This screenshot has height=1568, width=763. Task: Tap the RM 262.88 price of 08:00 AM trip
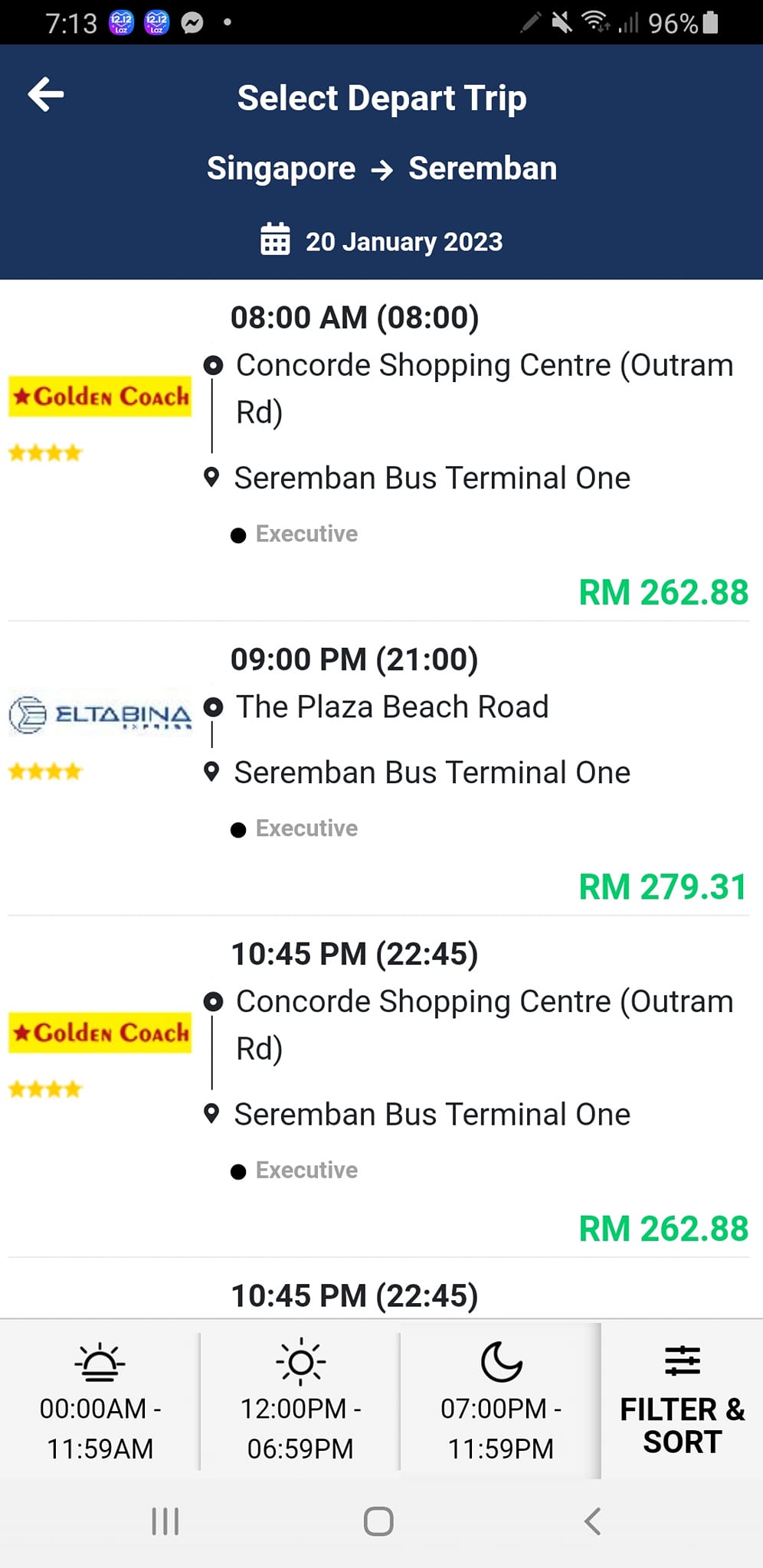tap(663, 593)
